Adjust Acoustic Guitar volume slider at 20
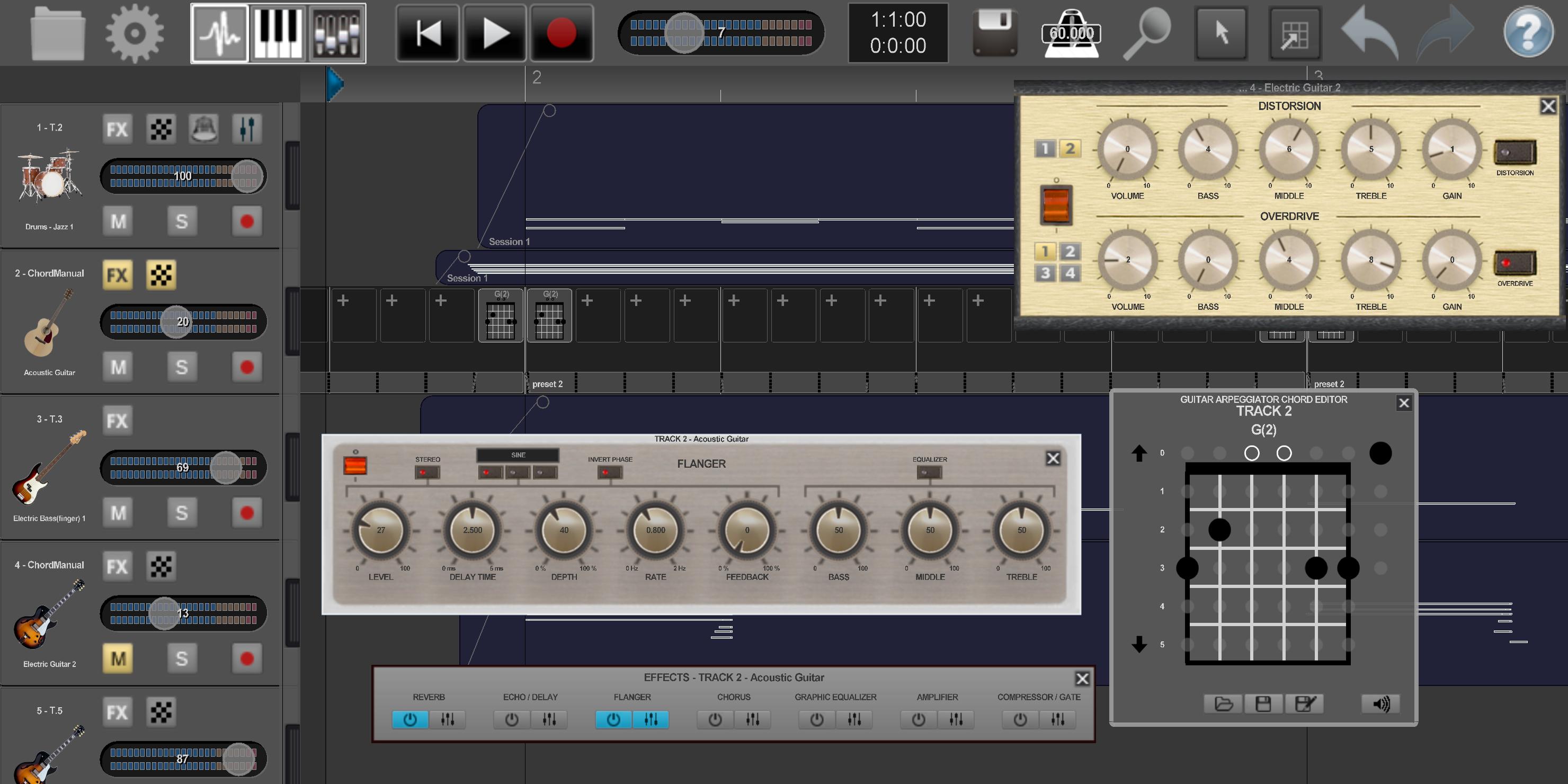Viewport: 1568px width, 784px height. click(x=175, y=322)
